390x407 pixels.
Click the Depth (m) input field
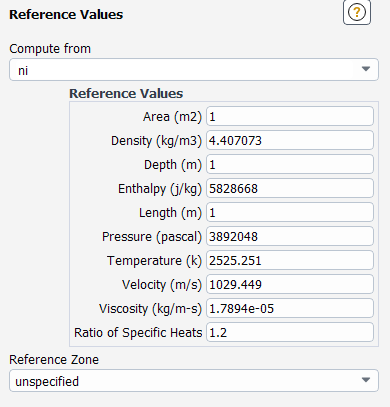(x=290, y=164)
